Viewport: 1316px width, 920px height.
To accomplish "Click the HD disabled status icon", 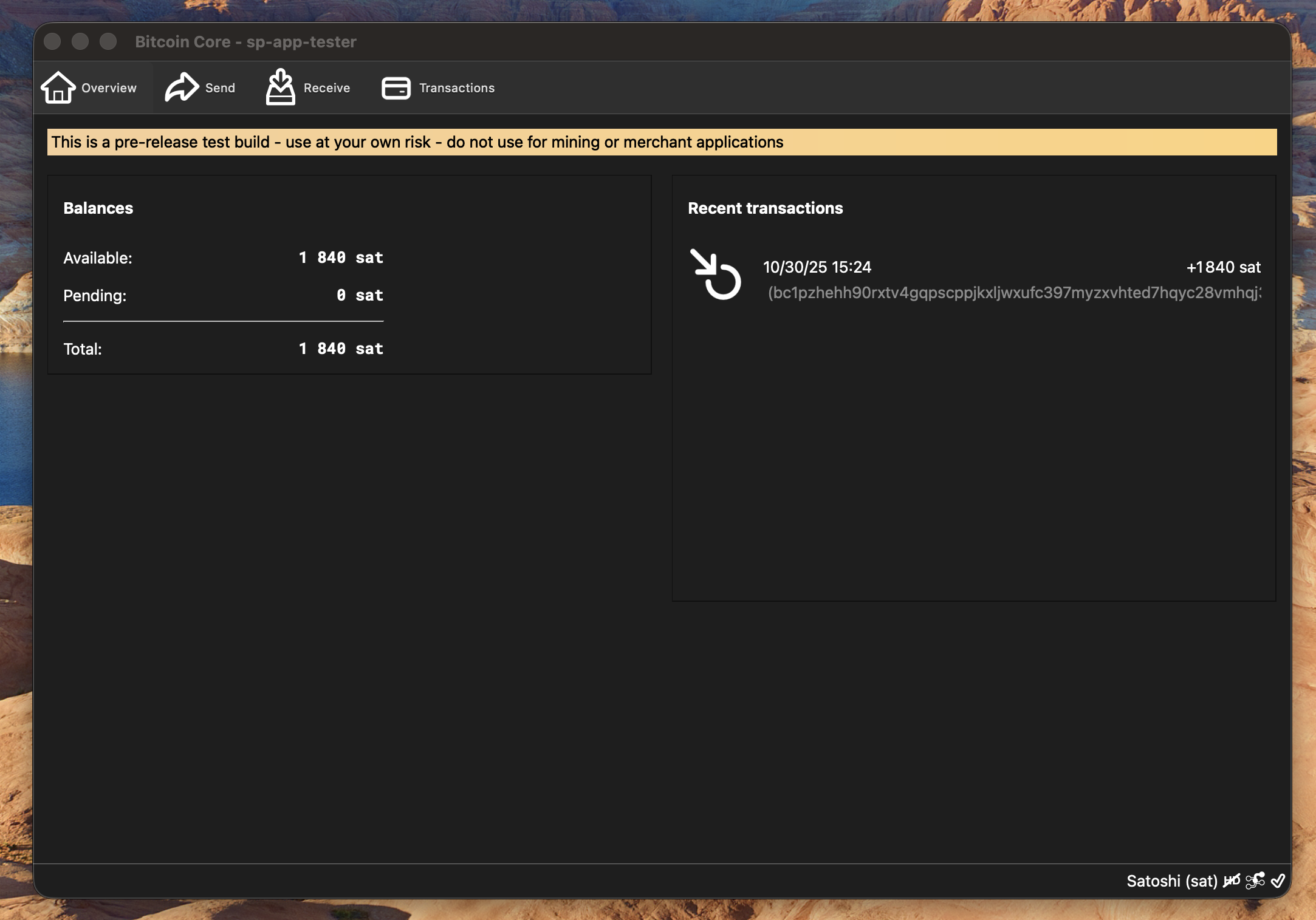I will click(1232, 881).
